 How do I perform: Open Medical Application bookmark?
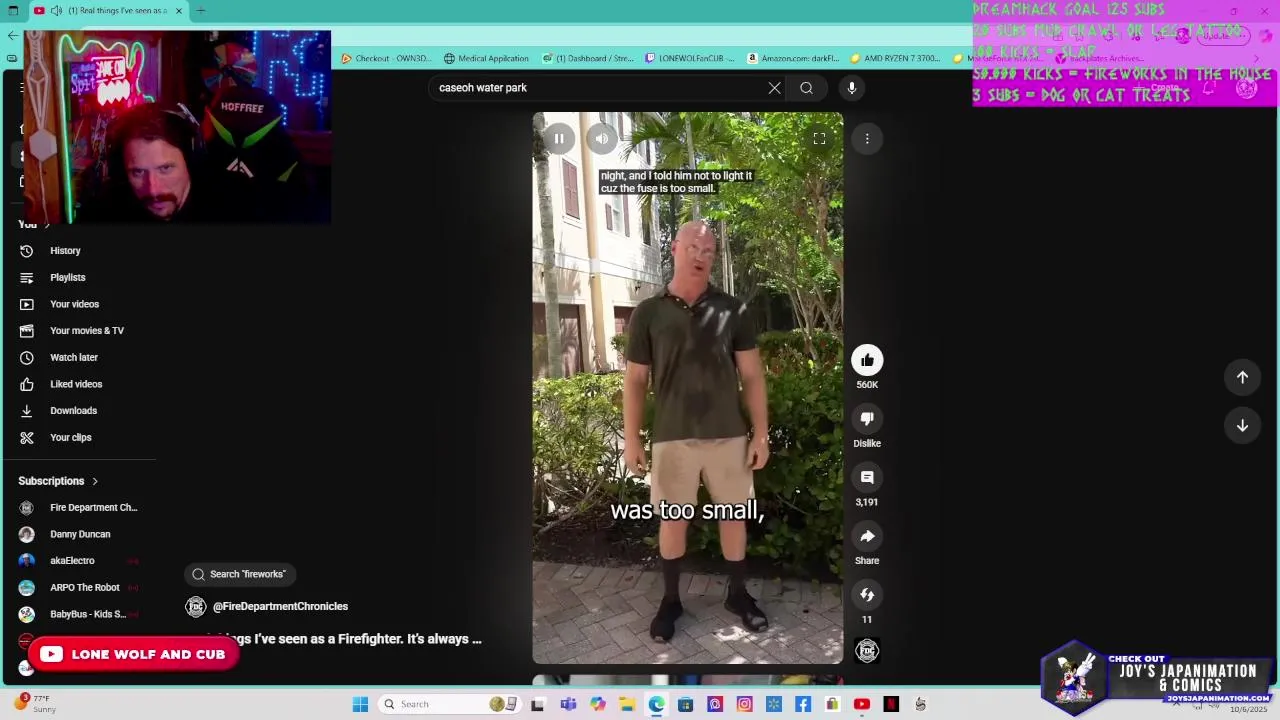click(487, 58)
